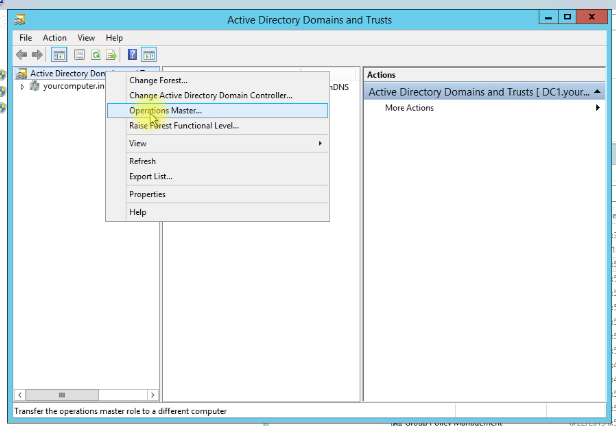Click More Actions in Actions pane
616x426 pixels.
(x=409, y=108)
